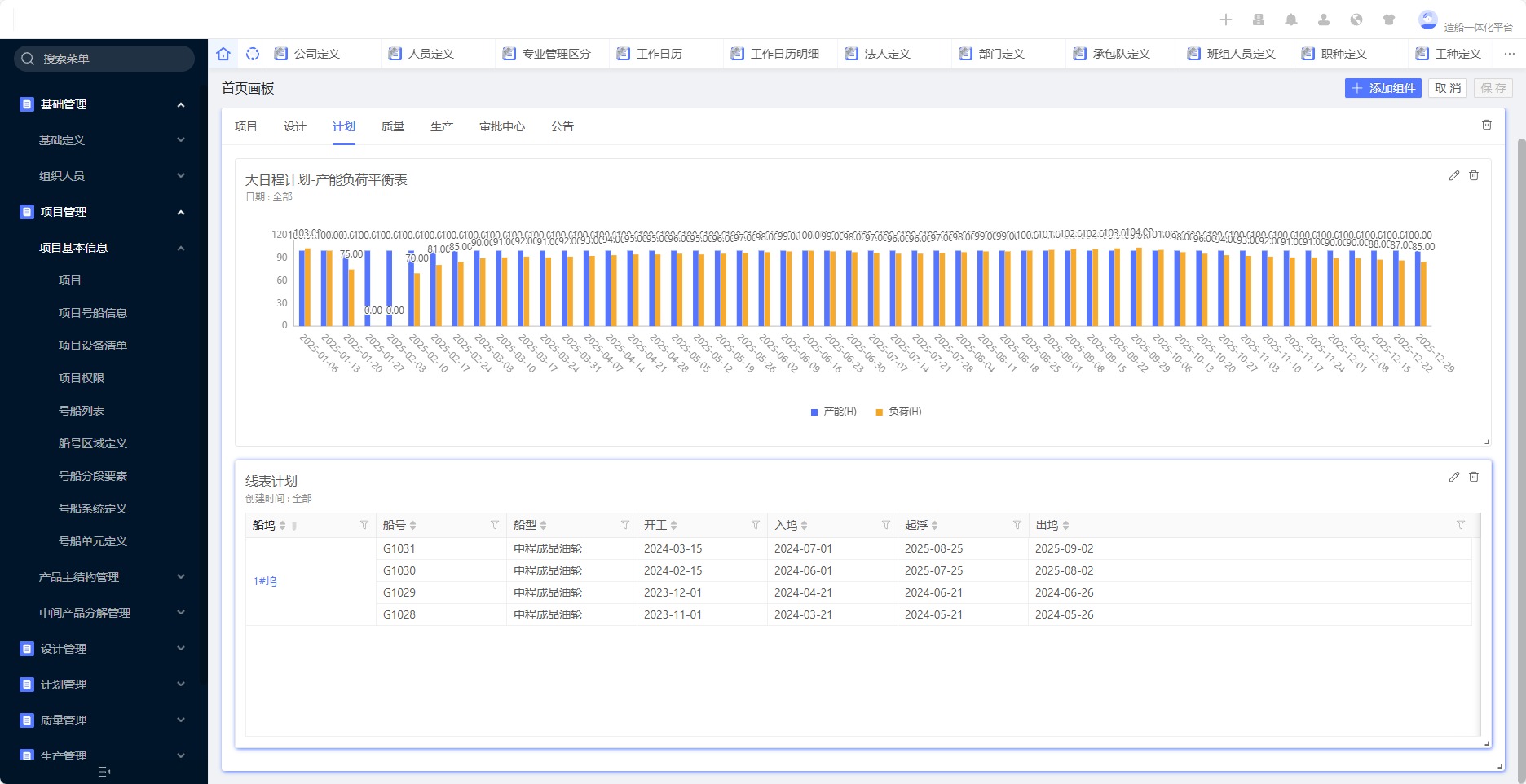This screenshot has height=784, width=1526.
Task: Open the home icon in the tab bar
Action: pyautogui.click(x=223, y=53)
